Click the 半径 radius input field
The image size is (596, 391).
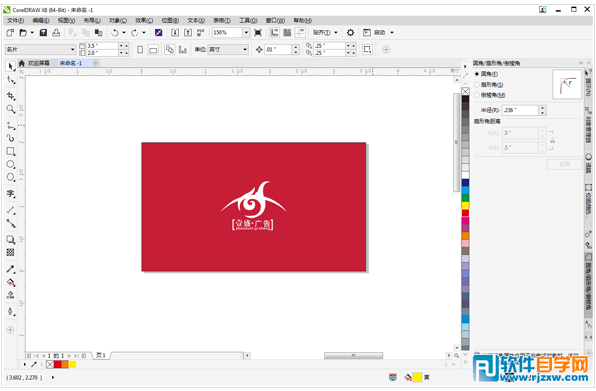(520, 110)
